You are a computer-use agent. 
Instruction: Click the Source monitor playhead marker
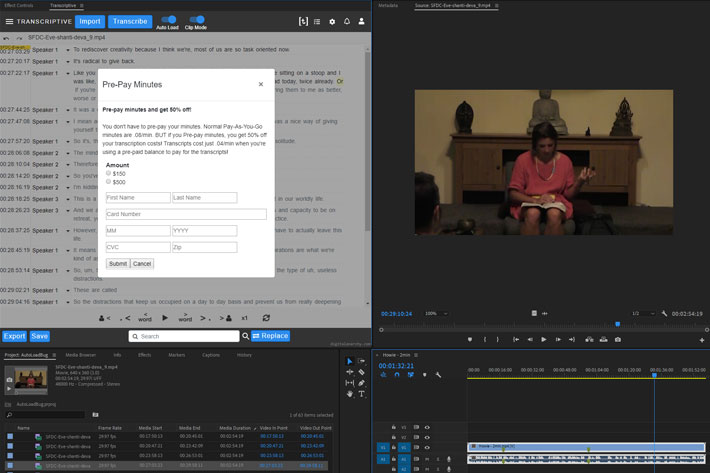[617, 324]
